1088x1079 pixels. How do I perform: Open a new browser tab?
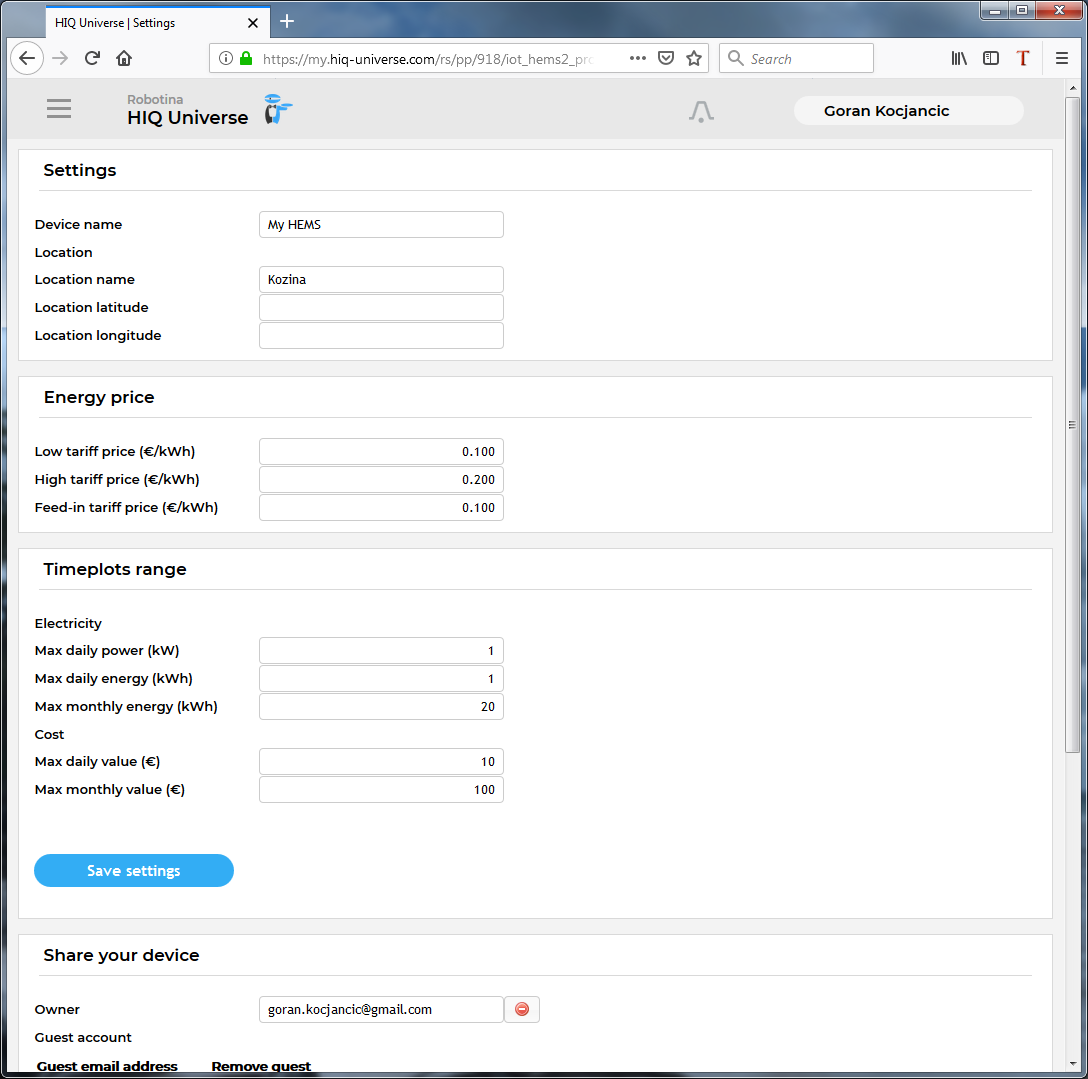tap(287, 21)
